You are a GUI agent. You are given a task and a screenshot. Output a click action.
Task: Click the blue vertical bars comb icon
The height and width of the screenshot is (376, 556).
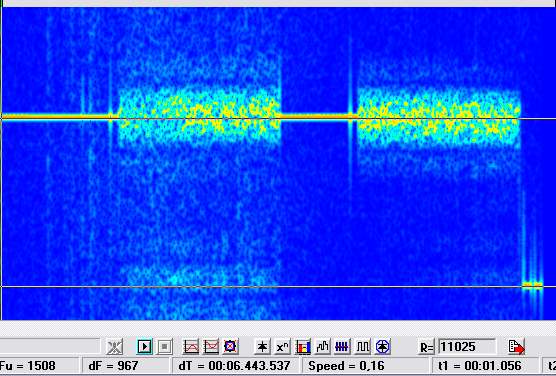(342, 347)
